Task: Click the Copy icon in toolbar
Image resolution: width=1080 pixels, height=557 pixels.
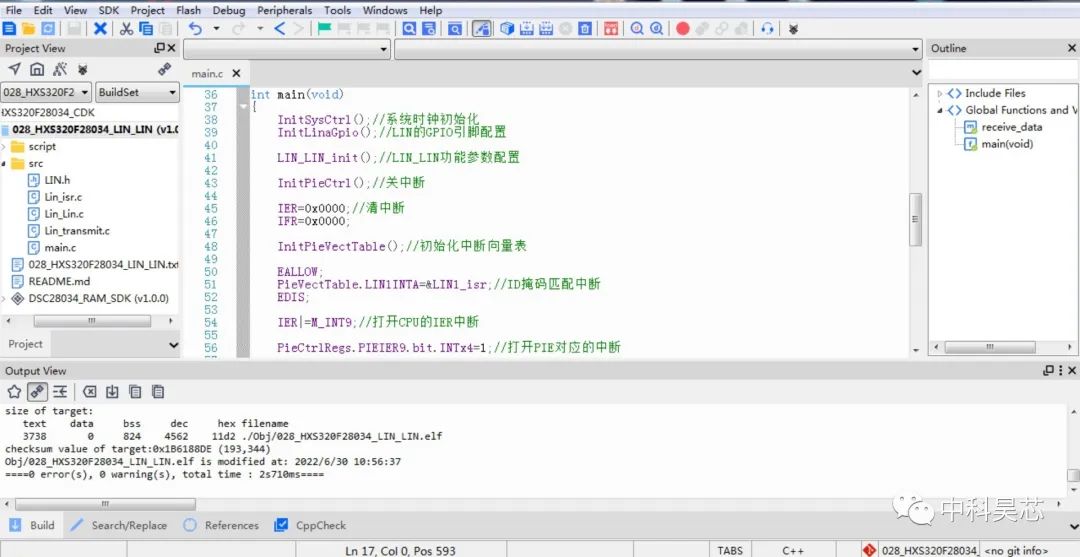Action: click(146, 28)
